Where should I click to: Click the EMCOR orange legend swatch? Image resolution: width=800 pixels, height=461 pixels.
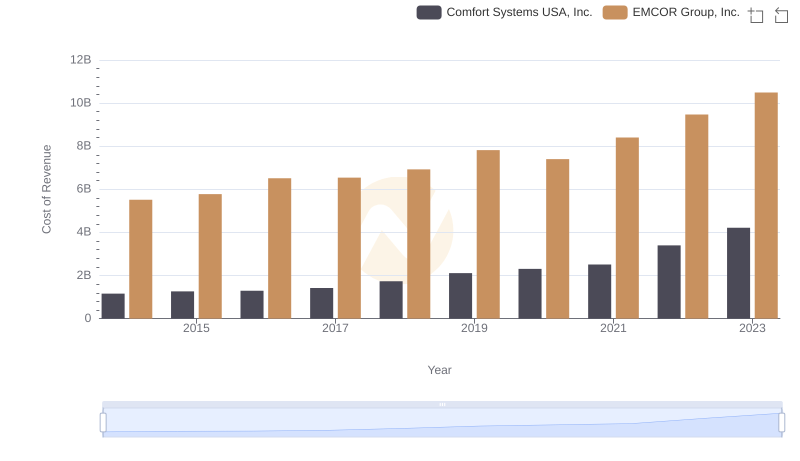tap(615, 12)
